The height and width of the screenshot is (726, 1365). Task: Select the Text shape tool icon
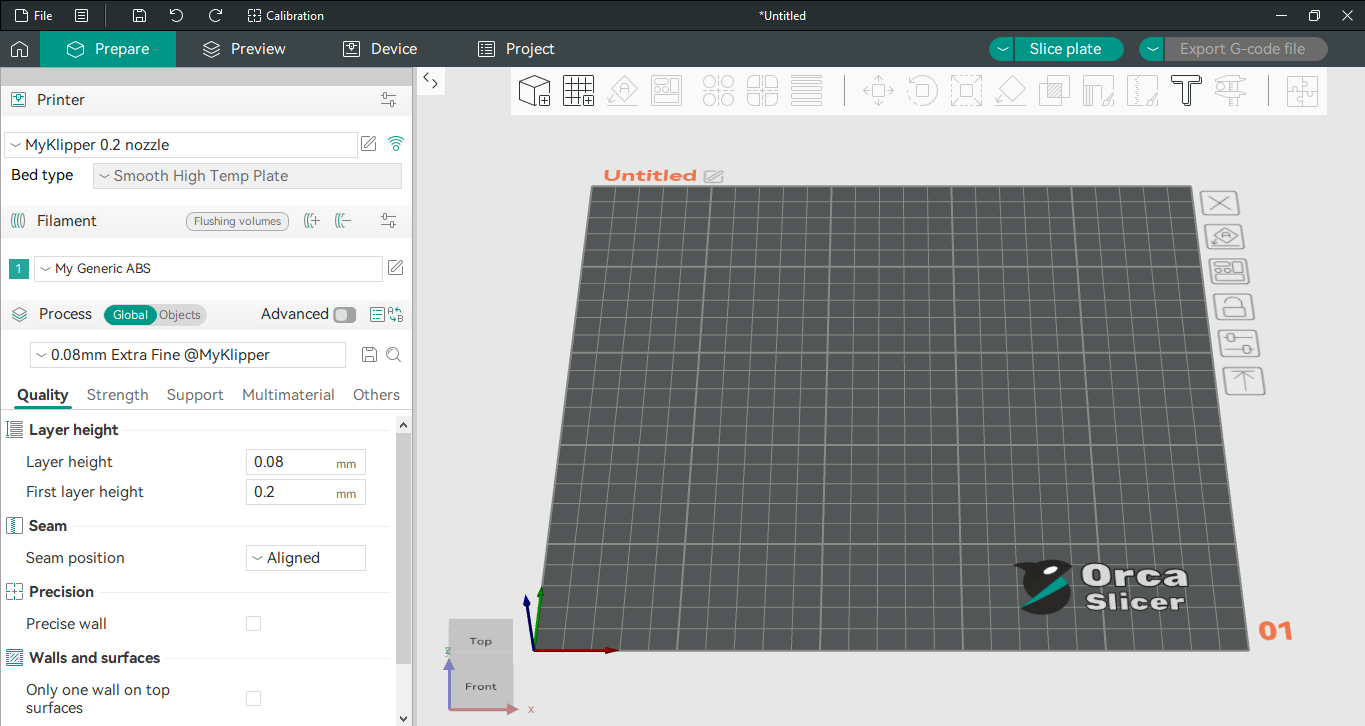(1186, 91)
